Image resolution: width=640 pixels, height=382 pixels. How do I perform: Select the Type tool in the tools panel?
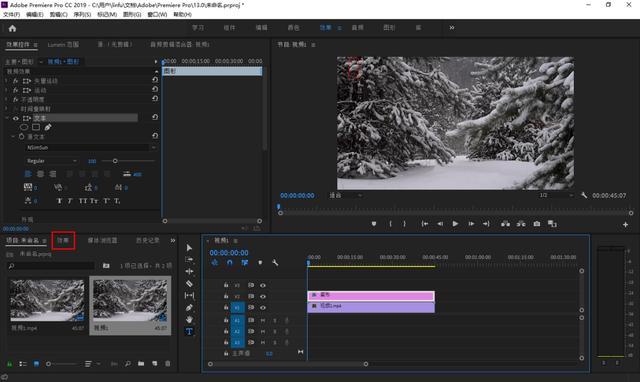click(x=189, y=331)
